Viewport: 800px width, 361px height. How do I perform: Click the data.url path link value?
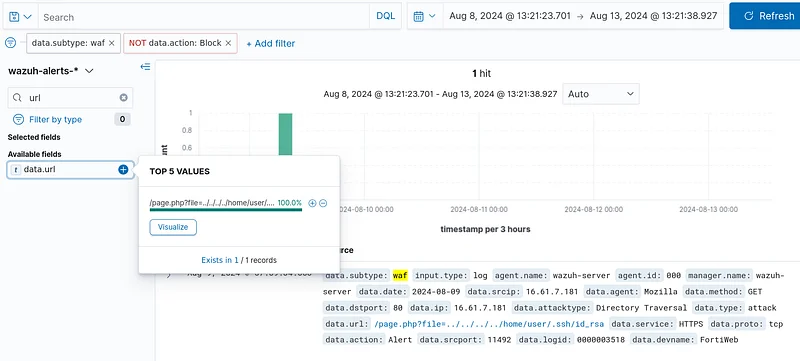point(489,324)
